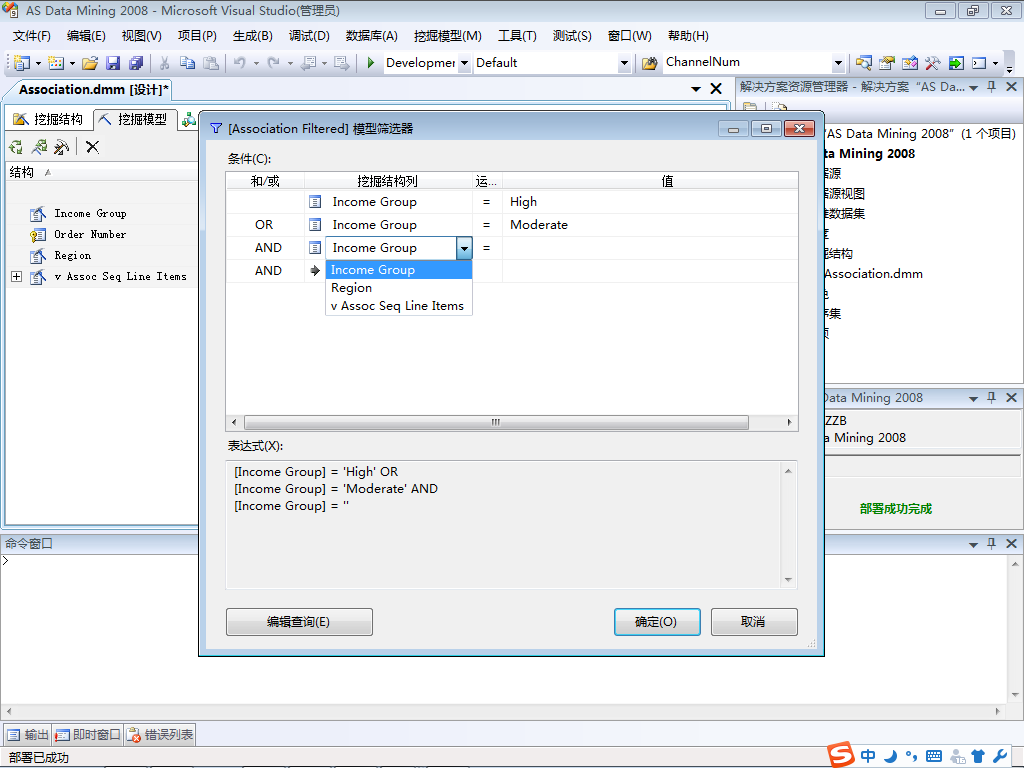The height and width of the screenshot is (768, 1024).
Task: Open the 文件(F) menu
Action: (x=31, y=36)
